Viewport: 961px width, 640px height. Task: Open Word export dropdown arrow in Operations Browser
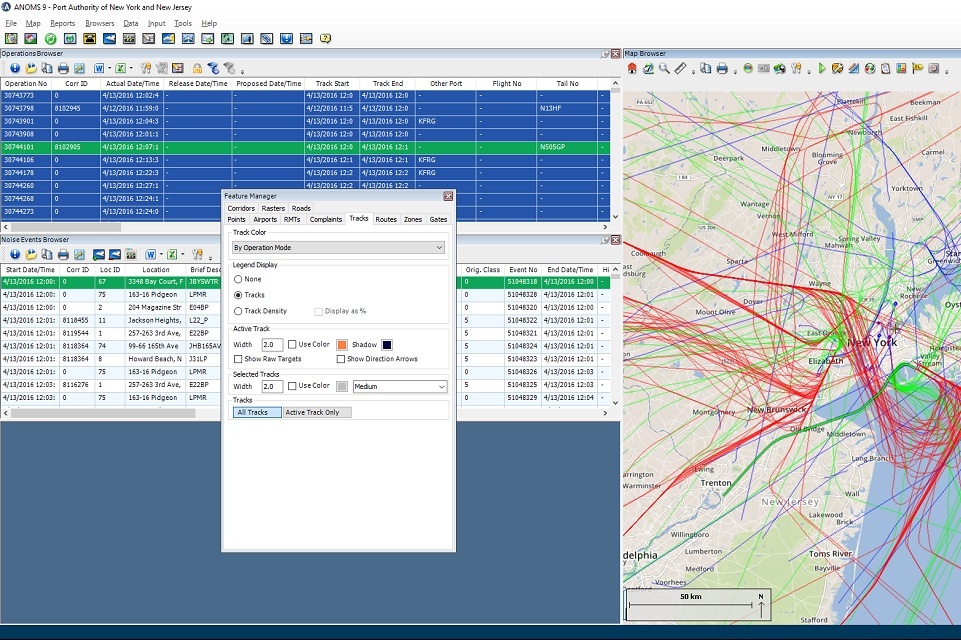[x=110, y=68]
